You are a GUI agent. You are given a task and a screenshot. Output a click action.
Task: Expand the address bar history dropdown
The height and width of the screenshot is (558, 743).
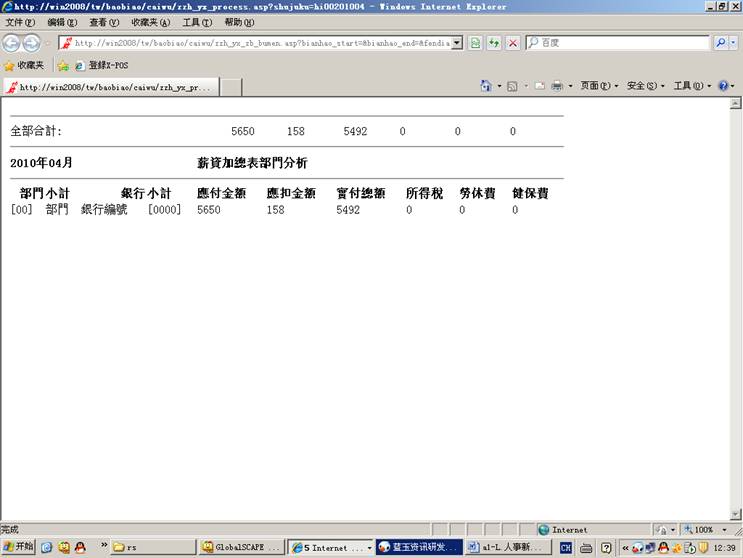tap(457, 43)
